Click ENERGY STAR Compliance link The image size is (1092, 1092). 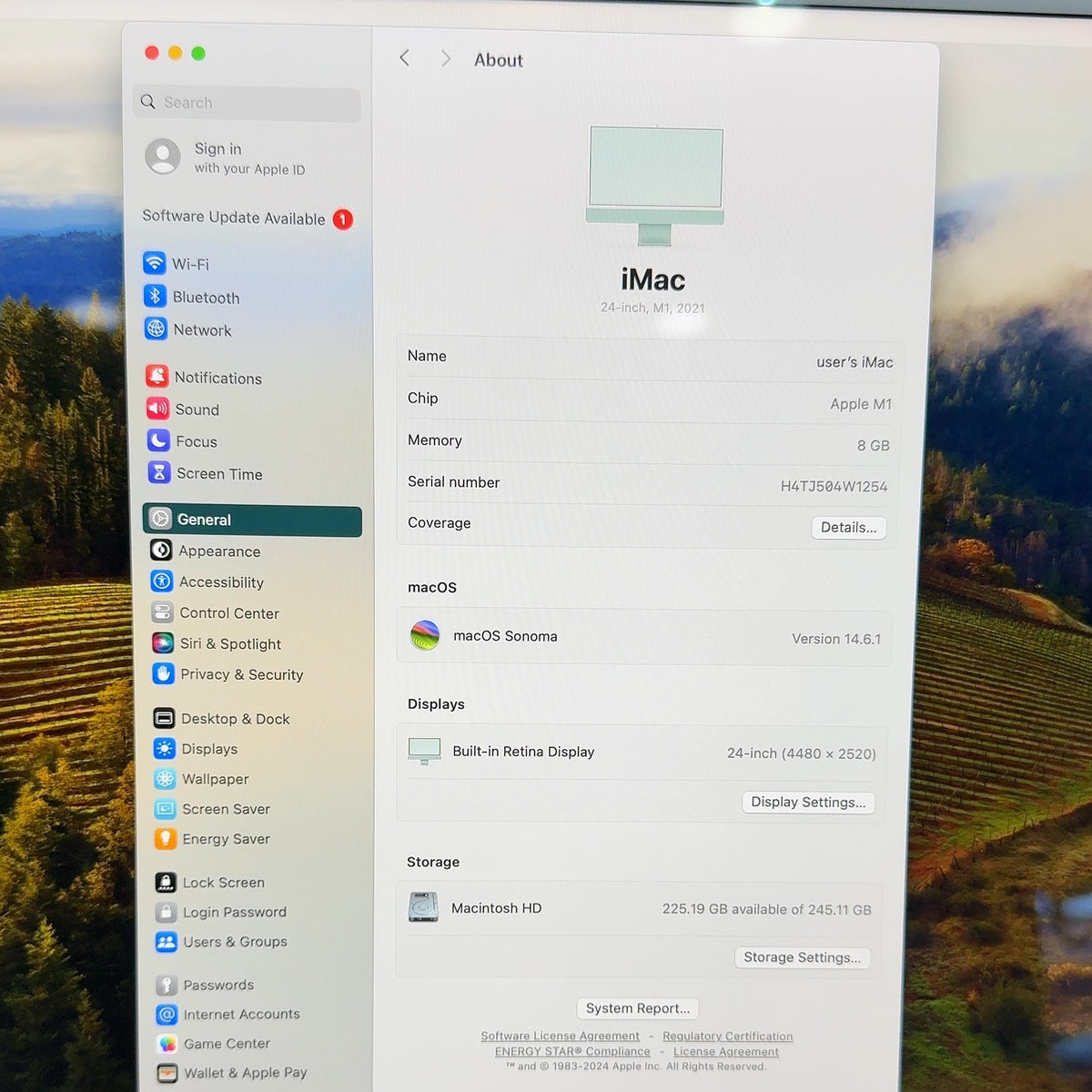point(572,1051)
